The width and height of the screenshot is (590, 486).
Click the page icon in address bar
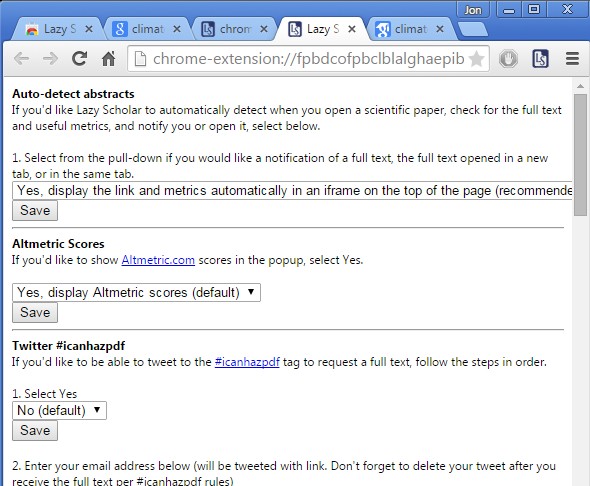(x=140, y=59)
